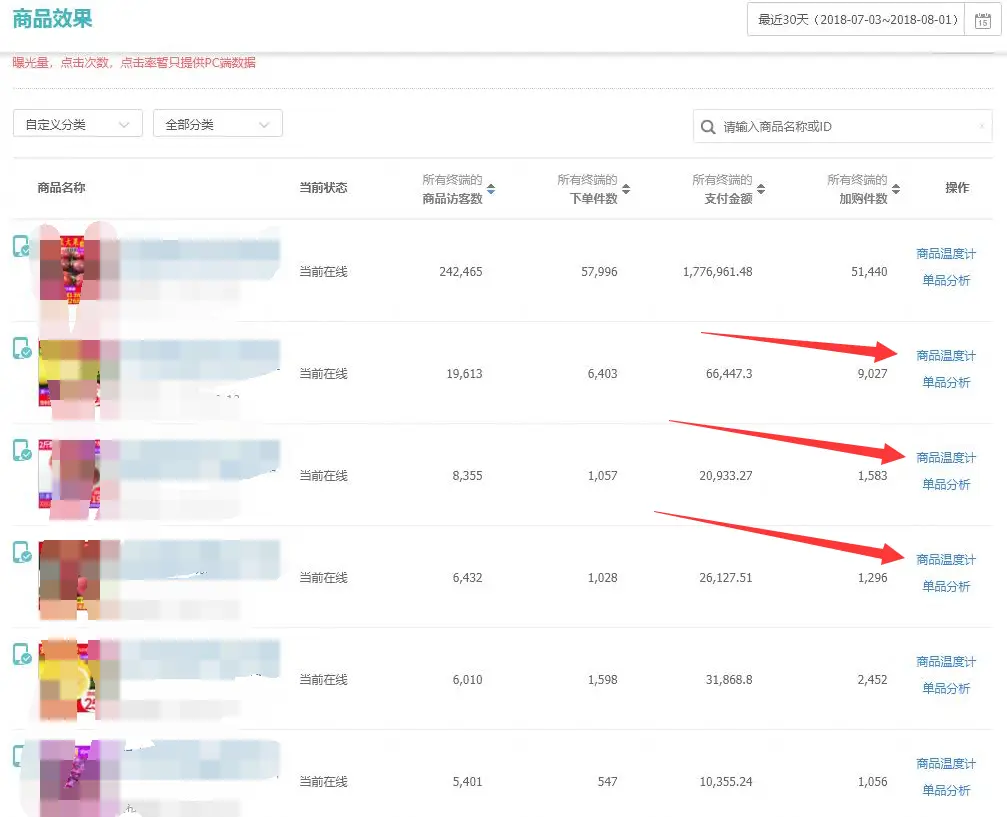Screen dimensions: 1007x817
Task: Click the search magnifier icon
Action: [x=708, y=127]
